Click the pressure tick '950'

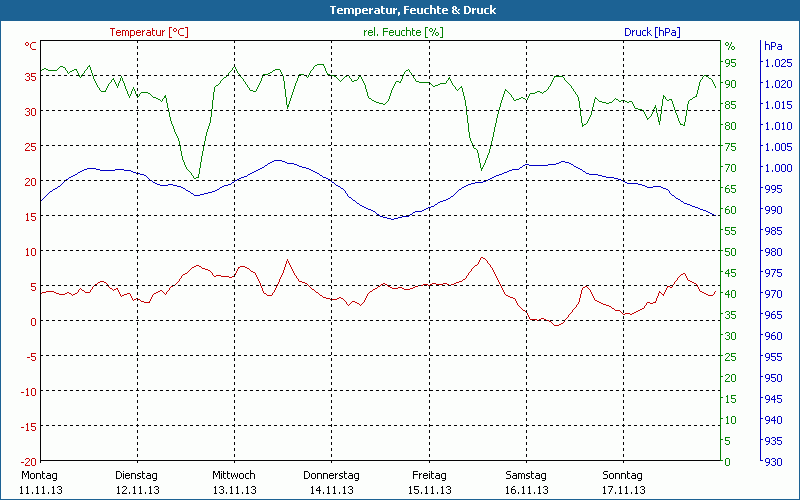coord(773,378)
